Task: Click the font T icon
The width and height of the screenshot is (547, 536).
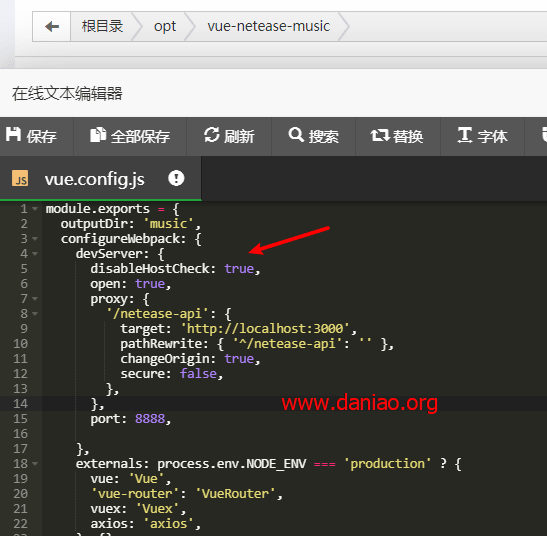Action: coord(465,135)
